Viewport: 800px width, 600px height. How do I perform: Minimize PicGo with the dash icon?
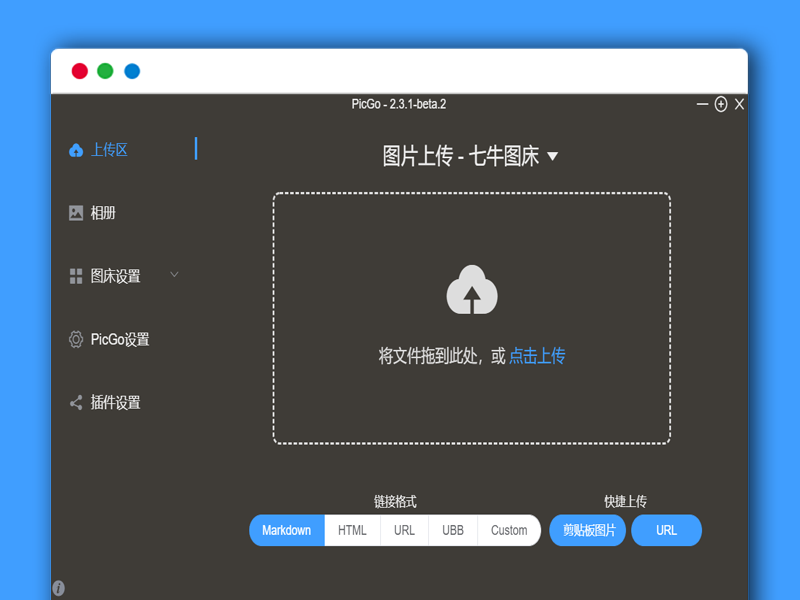[702, 104]
